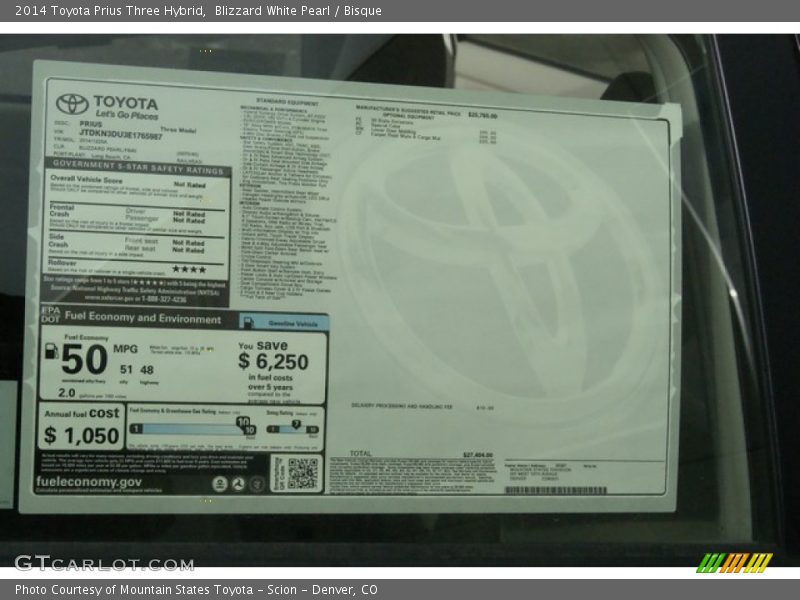Click the 'Fuel Economy and Environment' header

(x=143, y=318)
